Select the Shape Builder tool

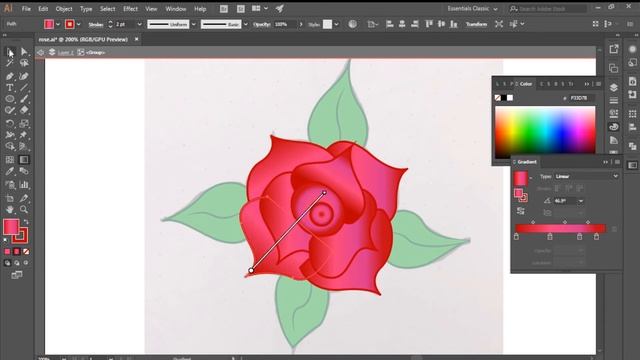(x=10, y=146)
